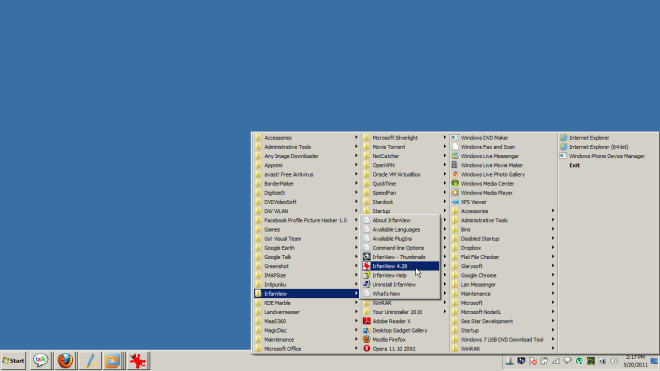
Task: Open Windows Live Photo Gallery
Action: coord(503,174)
